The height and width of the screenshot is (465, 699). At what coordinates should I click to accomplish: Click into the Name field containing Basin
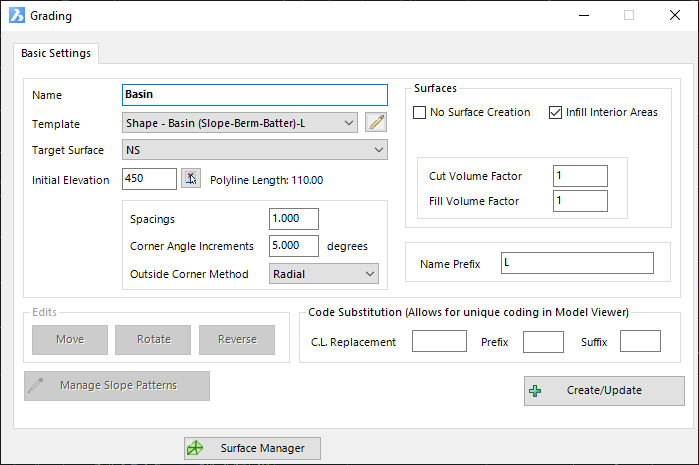click(x=254, y=95)
